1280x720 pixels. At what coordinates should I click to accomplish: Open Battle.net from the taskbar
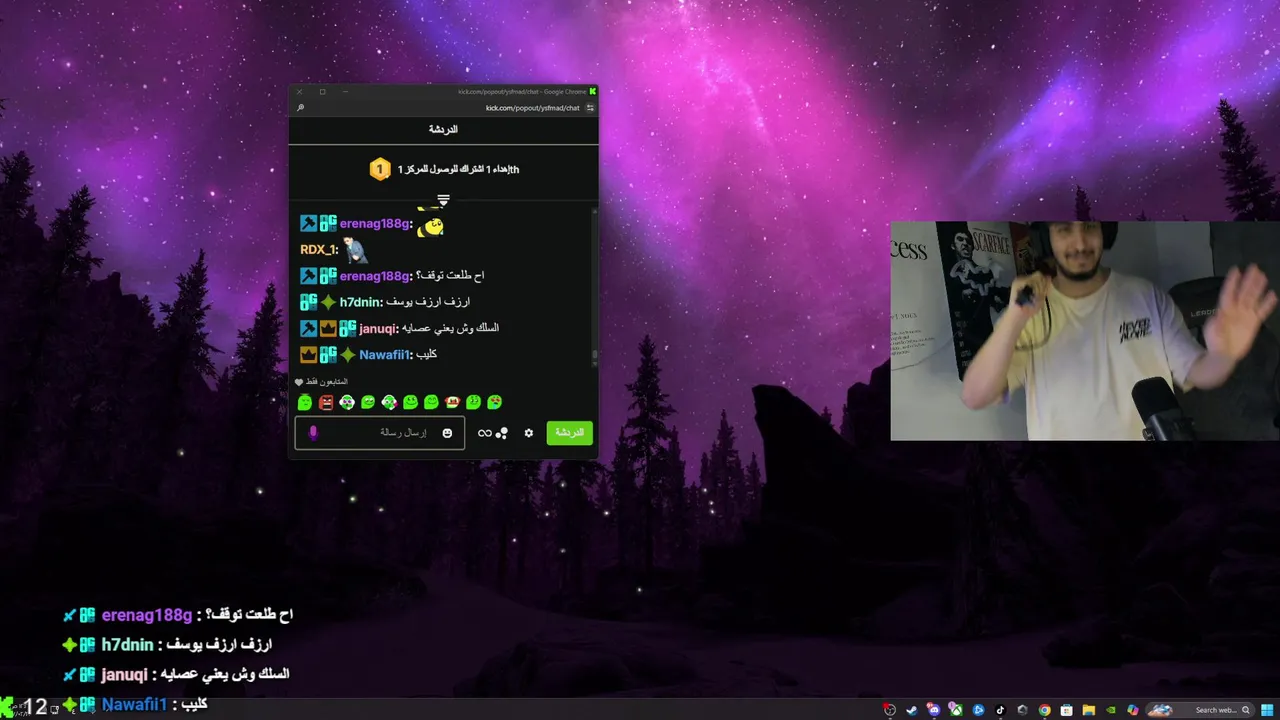978,710
